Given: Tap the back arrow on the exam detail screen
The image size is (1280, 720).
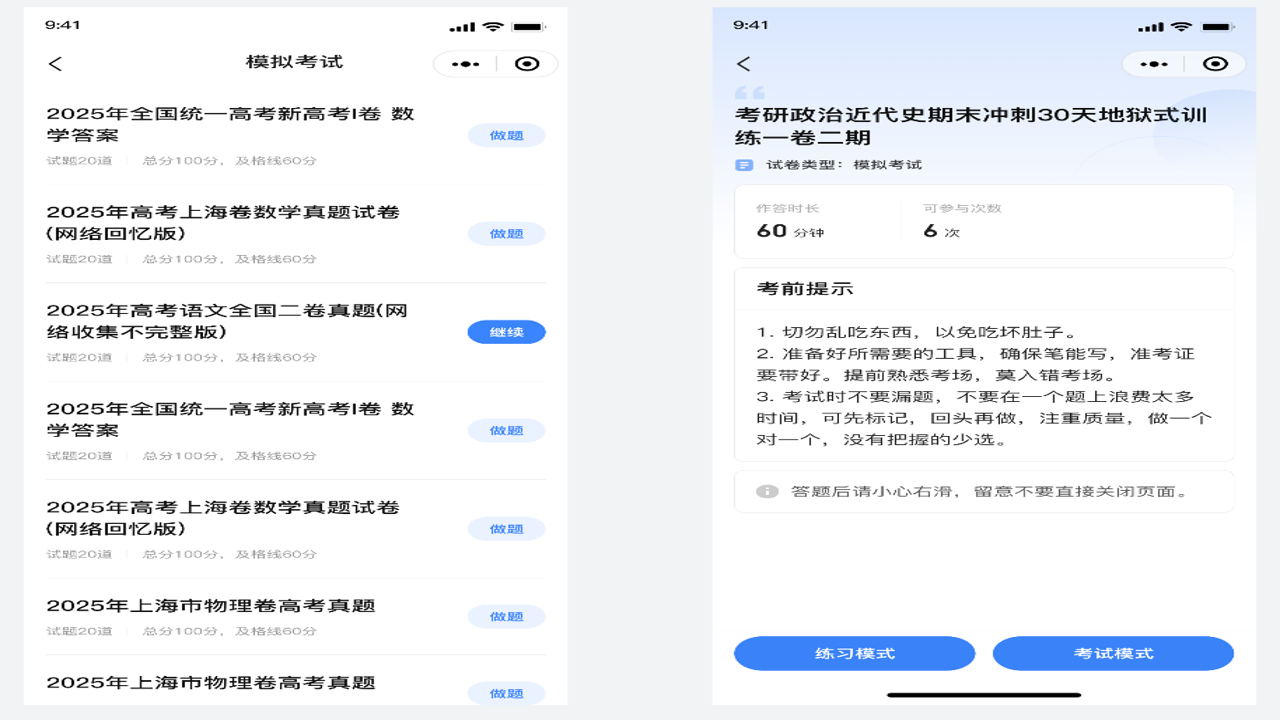Looking at the screenshot, I should (x=743, y=64).
